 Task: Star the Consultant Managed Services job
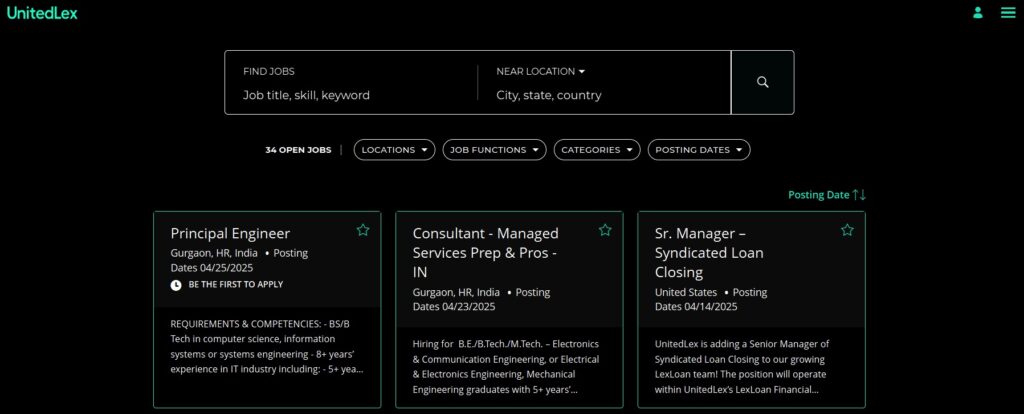[x=605, y=230]
